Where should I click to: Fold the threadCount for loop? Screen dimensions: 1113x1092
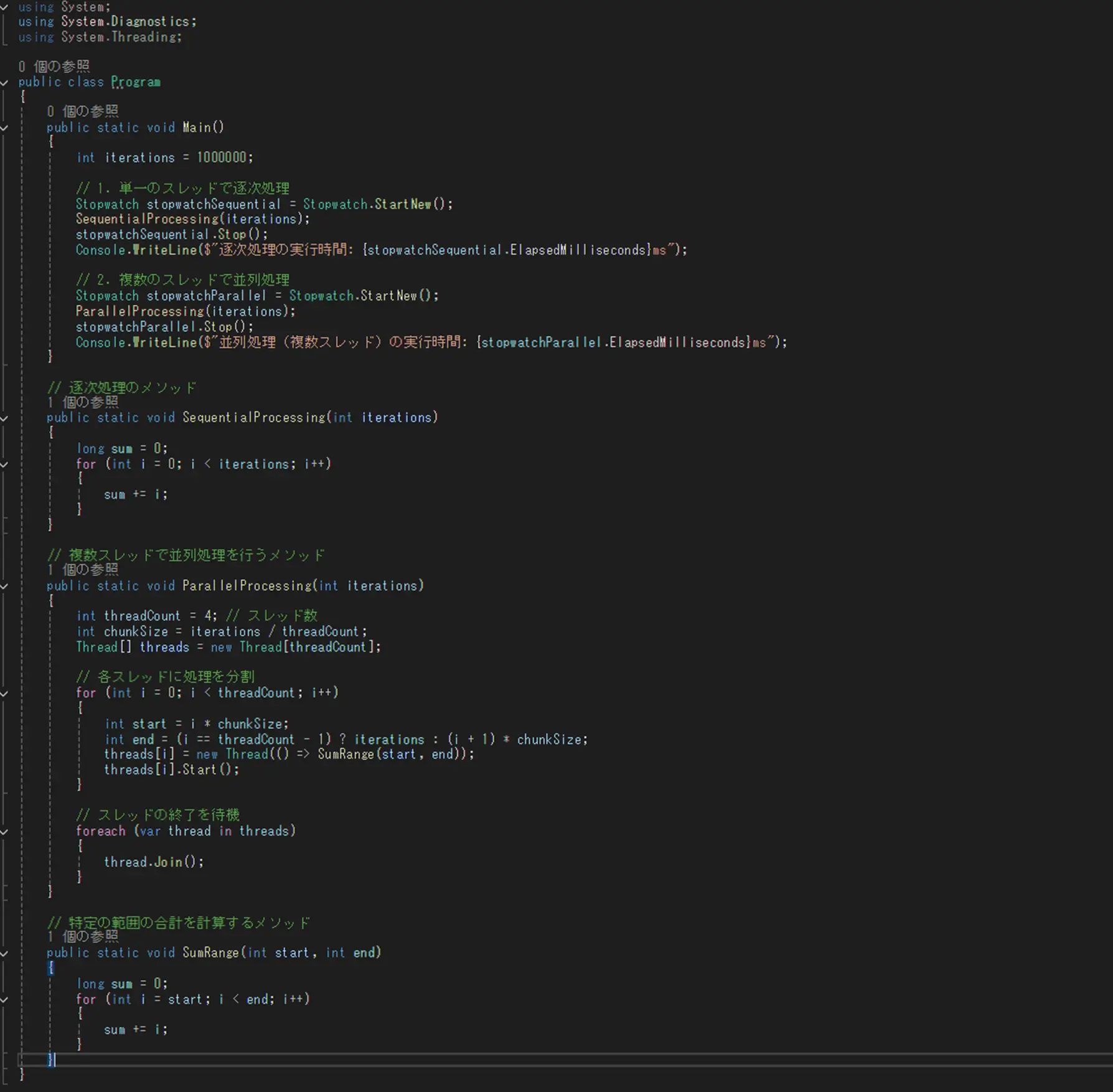pyautogui.click(x=4, y=693)
